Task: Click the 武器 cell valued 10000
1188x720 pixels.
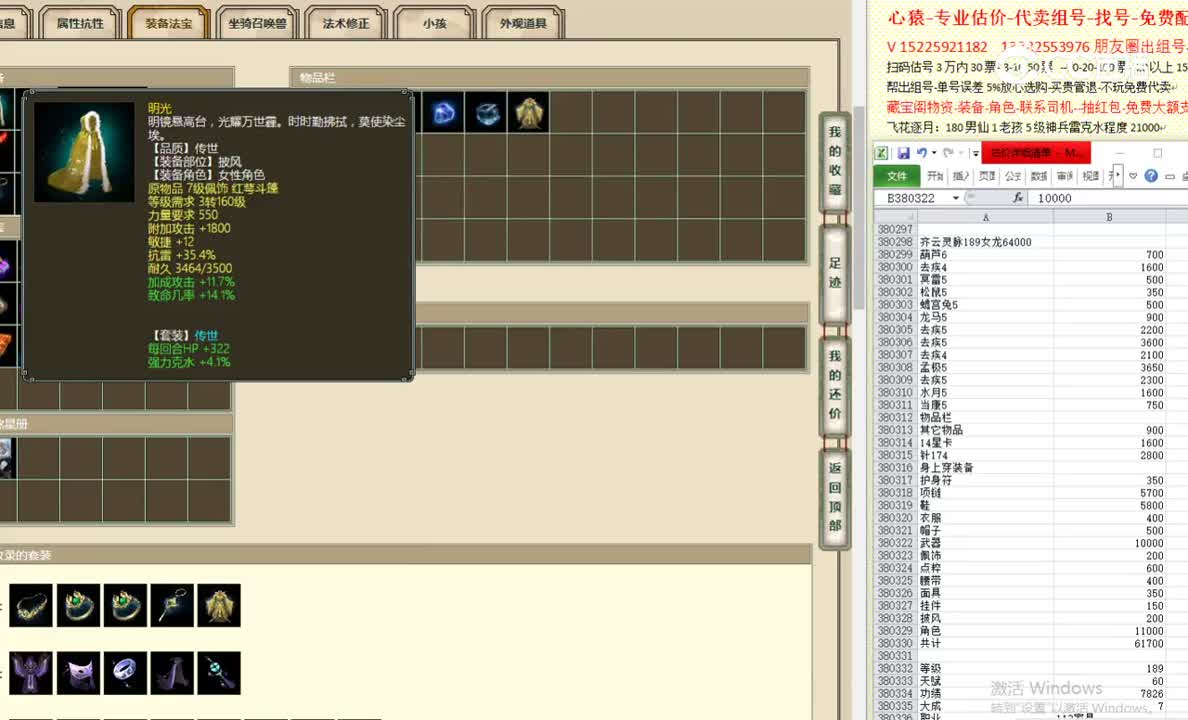Action: click(x=985, y=543)
